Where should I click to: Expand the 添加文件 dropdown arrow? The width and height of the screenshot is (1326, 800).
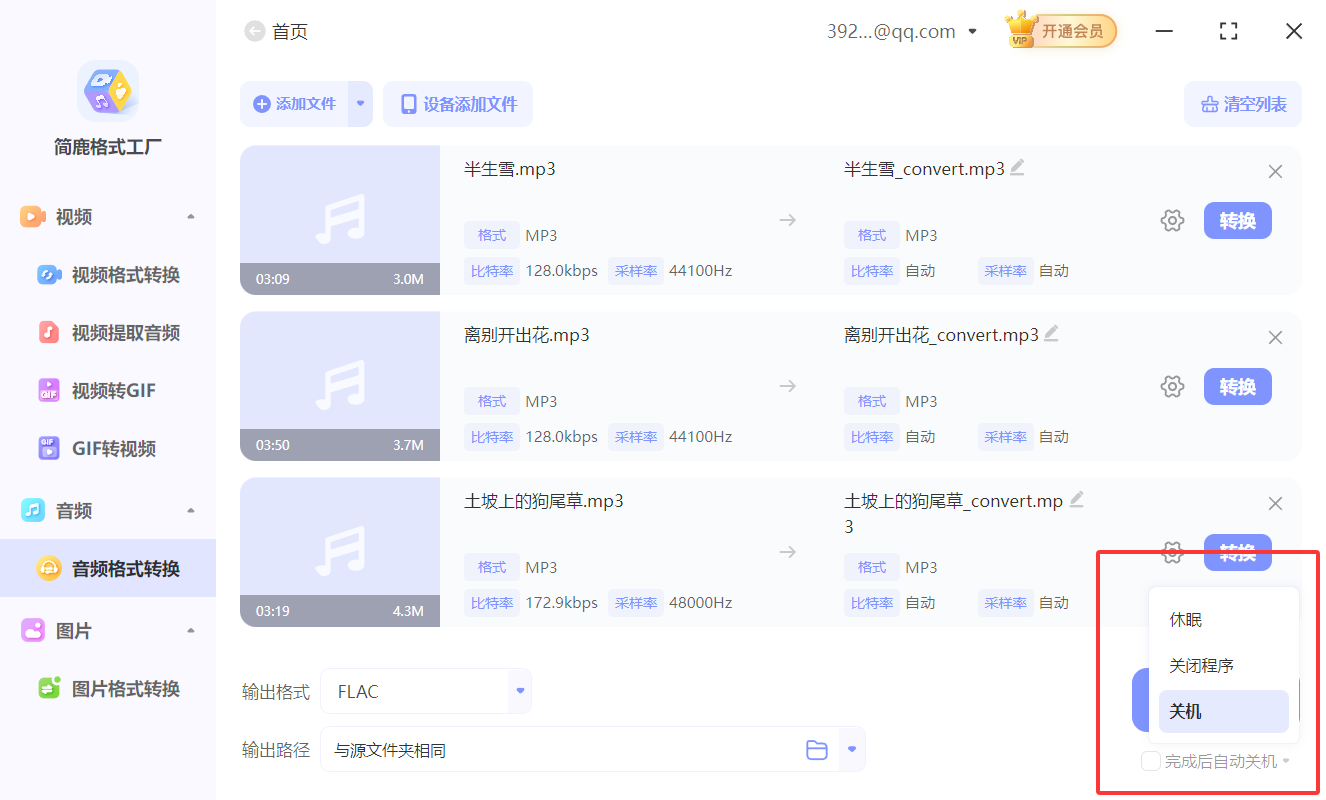pos(359,104)
